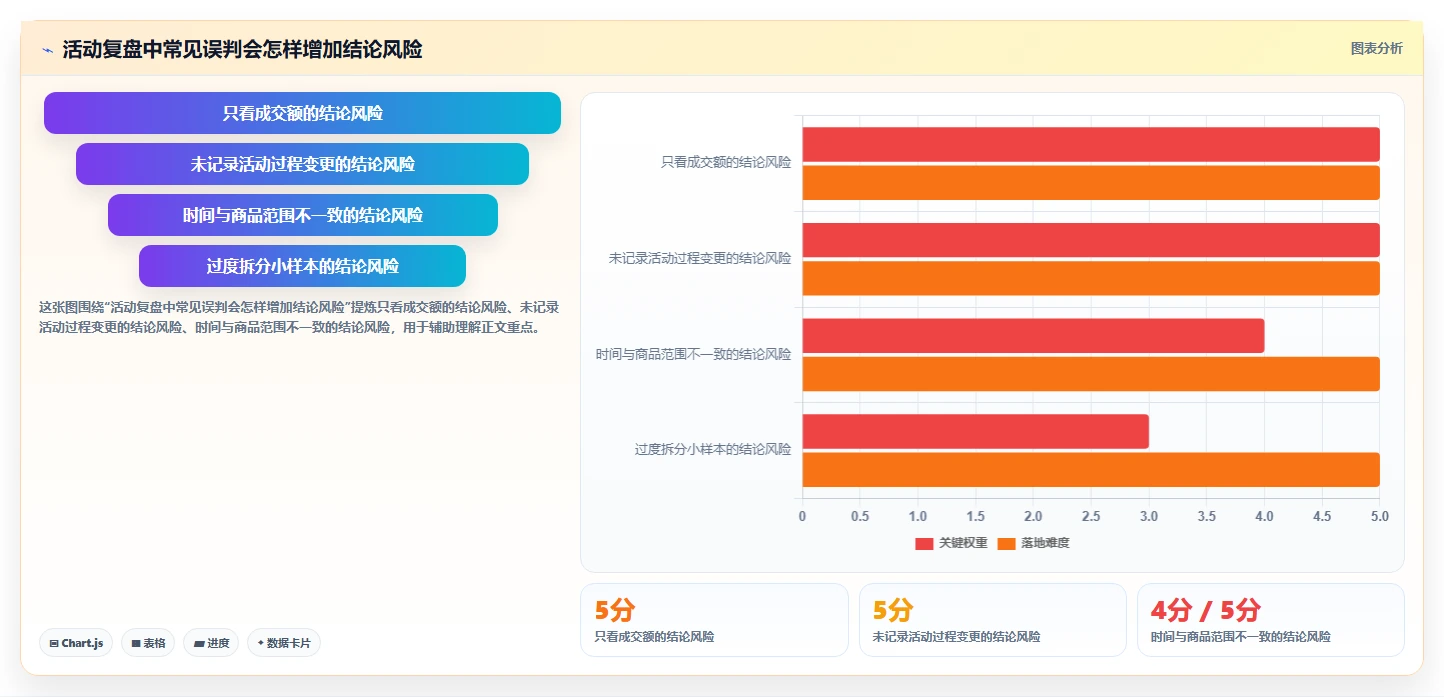Click red 关键权重 bar for 只看成交额的结论风险
Image resolution: width=1444 pixels, height=697 pixels.
point(1091,144)
